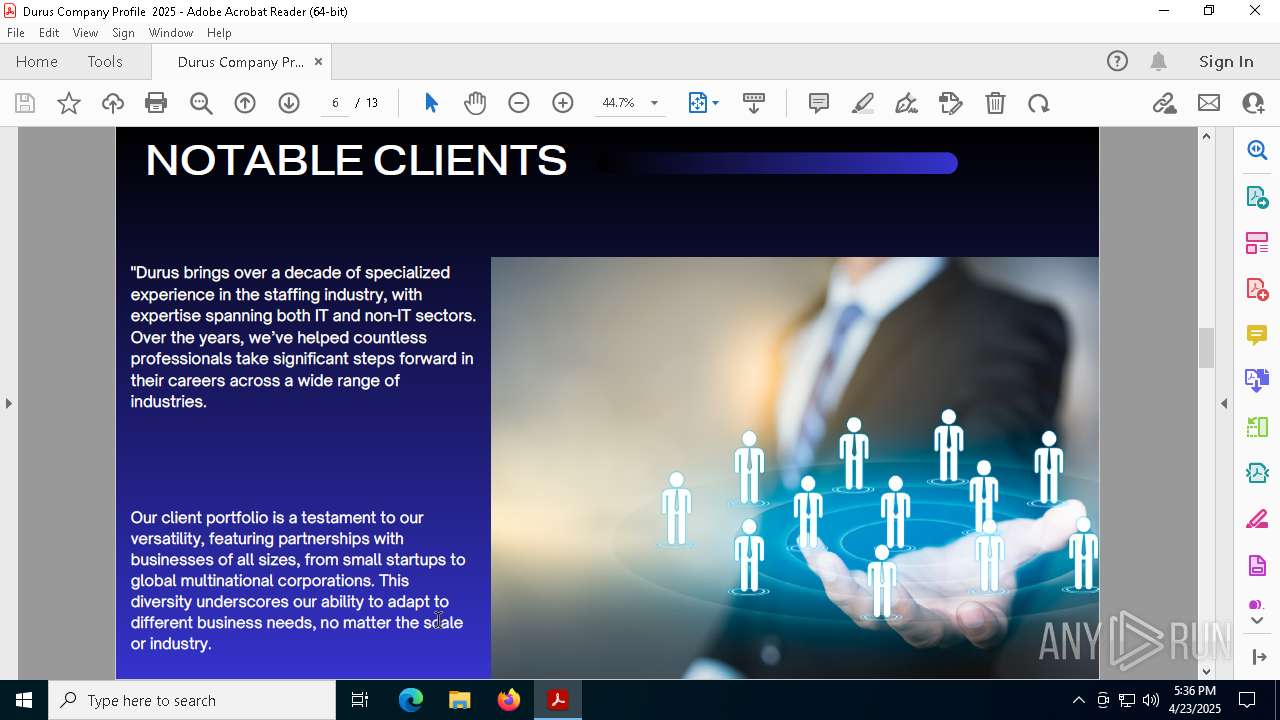Expand fit page options dropdown
1280x720 pixels.
tap(715, 103)
